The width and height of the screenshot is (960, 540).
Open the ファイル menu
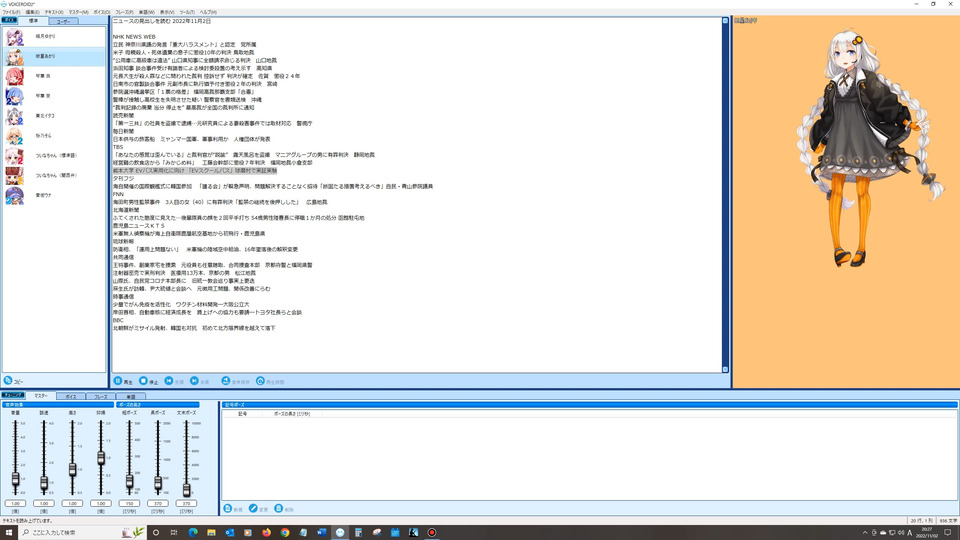(x=11, y=12)
